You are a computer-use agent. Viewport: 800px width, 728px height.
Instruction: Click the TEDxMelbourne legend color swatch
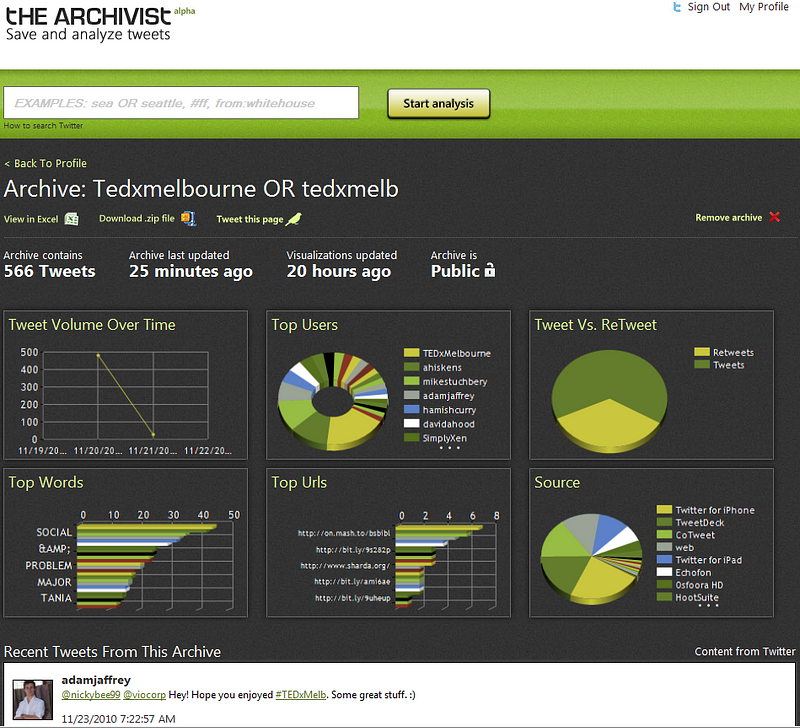[411, 353]
